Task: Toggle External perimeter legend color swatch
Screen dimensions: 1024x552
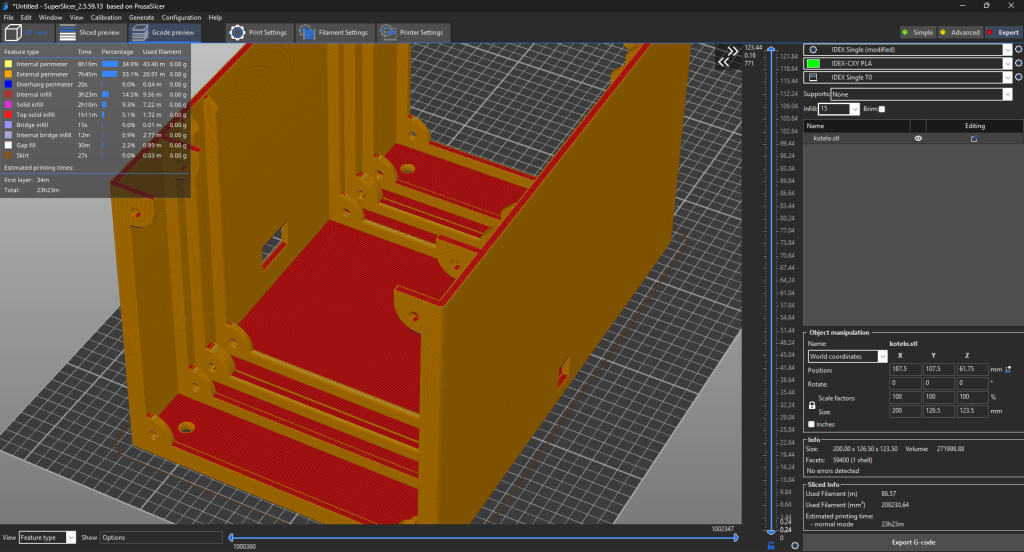Action: (8, 74)
